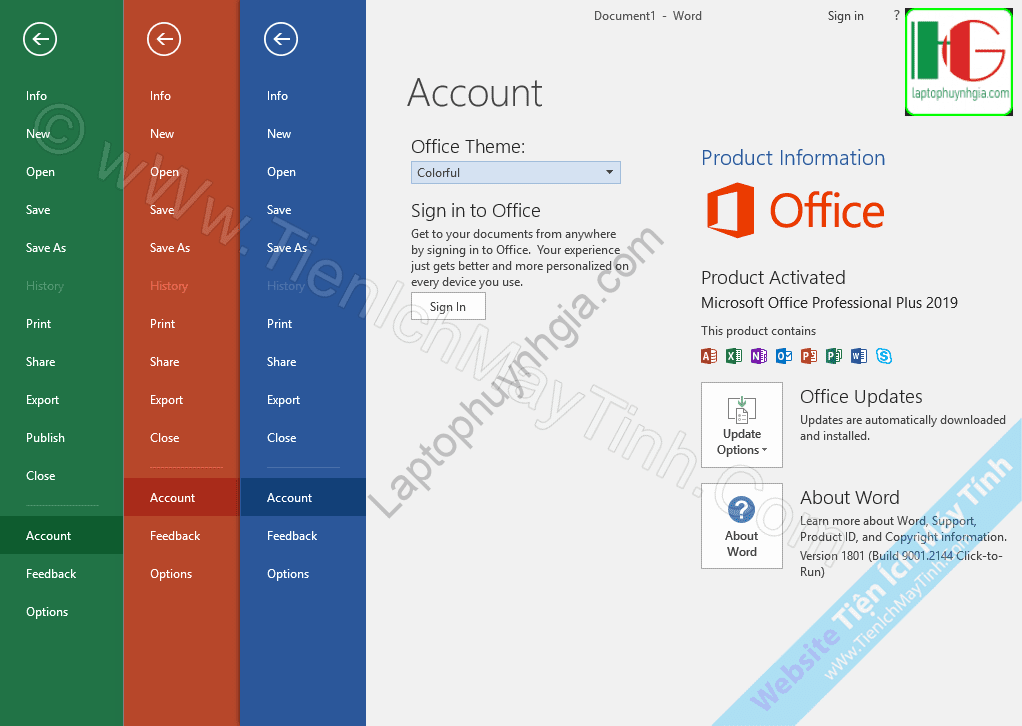Click the "Document1 - Word" title text
Viewport: 1022px width, 726px height.
click(647, 16)
